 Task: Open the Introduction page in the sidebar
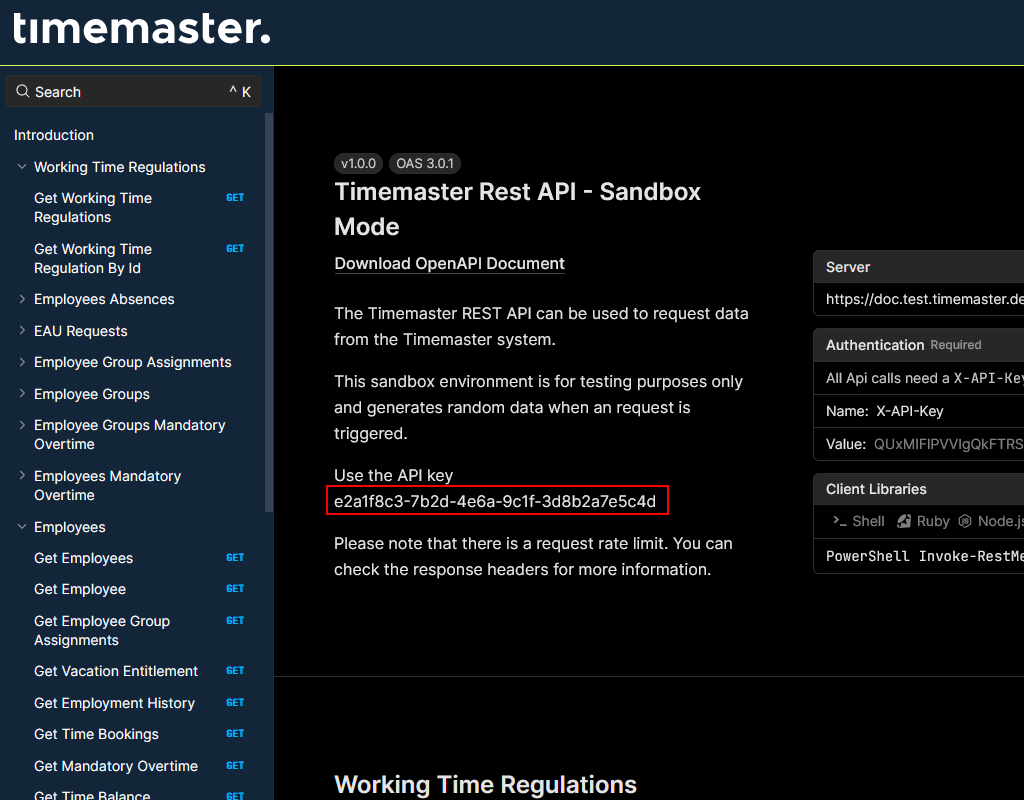[x=53, y=135]
